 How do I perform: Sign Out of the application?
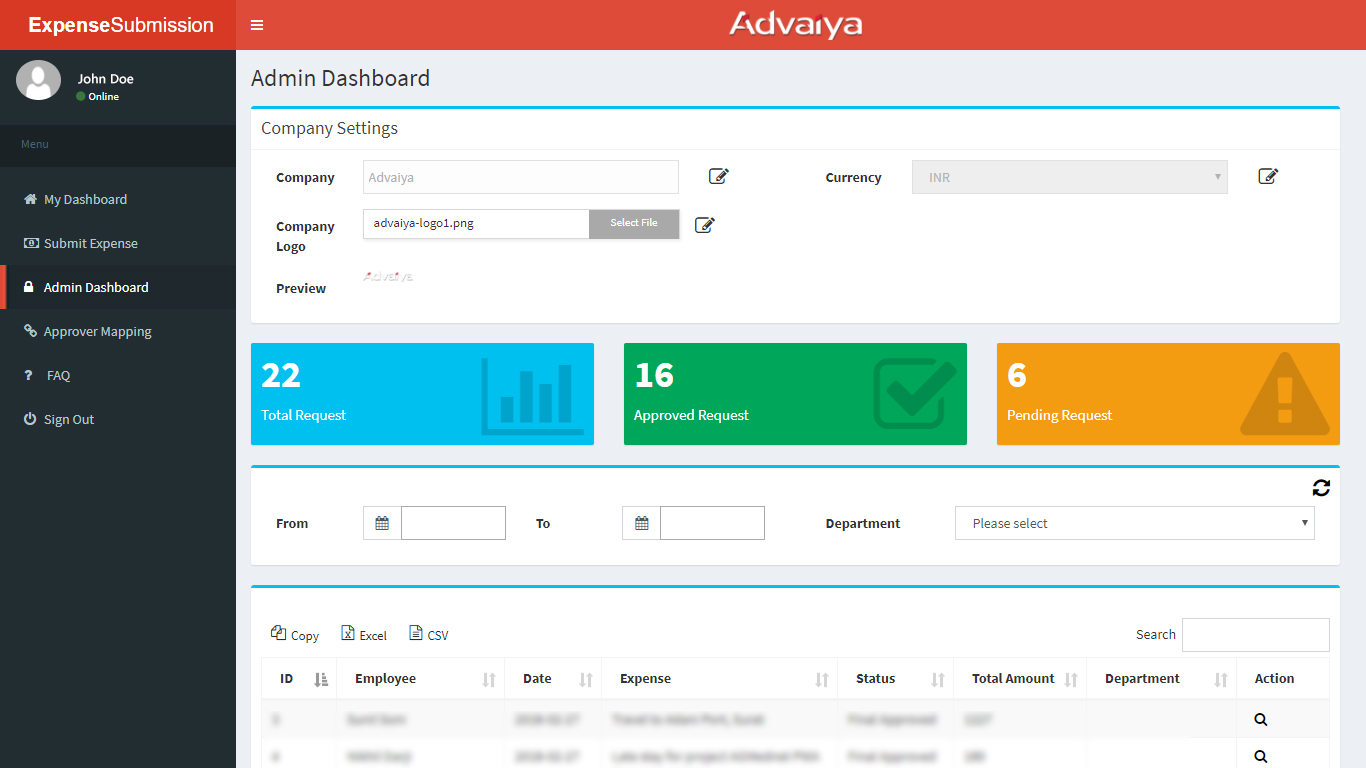pos(118,419)
